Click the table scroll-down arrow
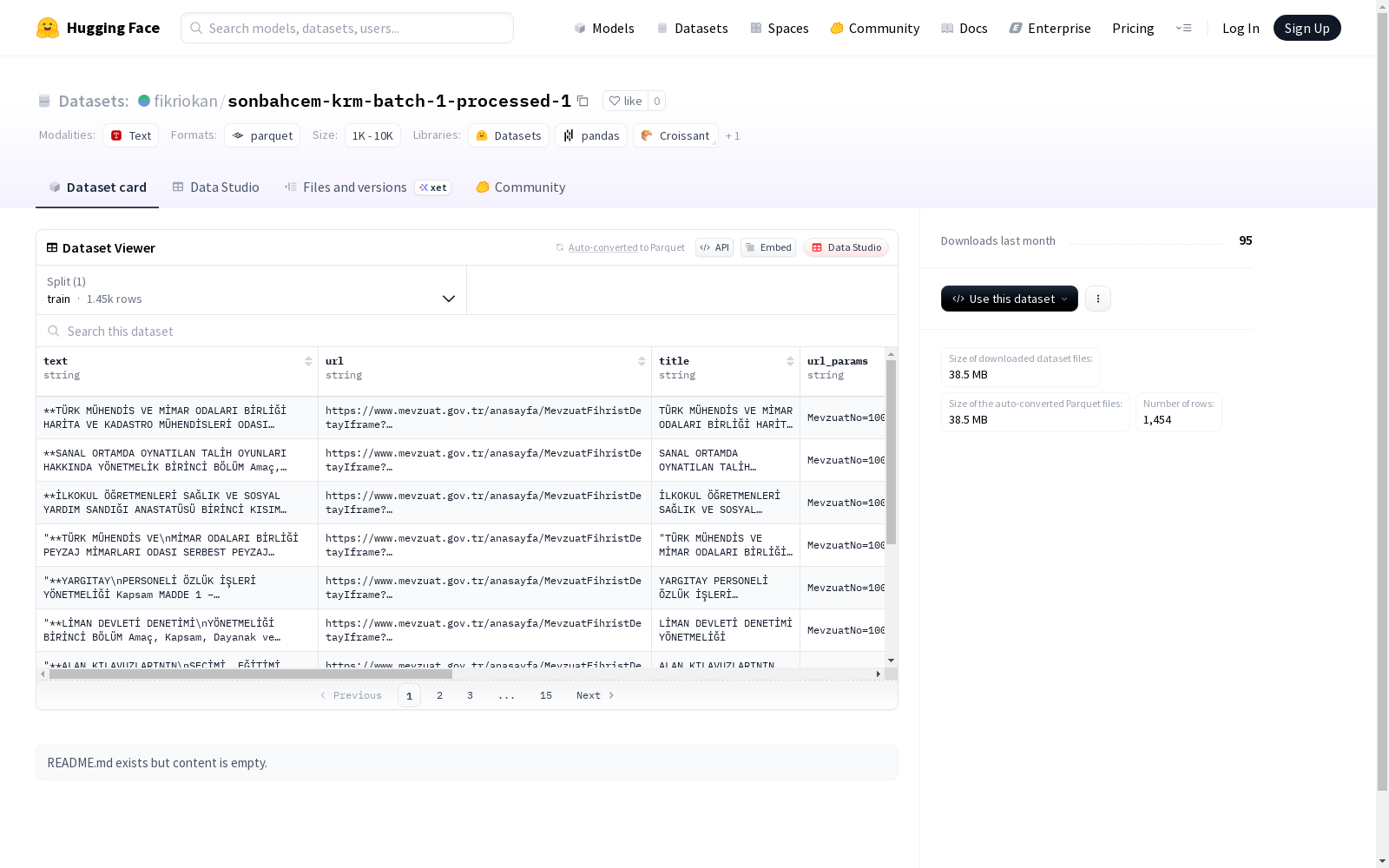 point(891,661)
